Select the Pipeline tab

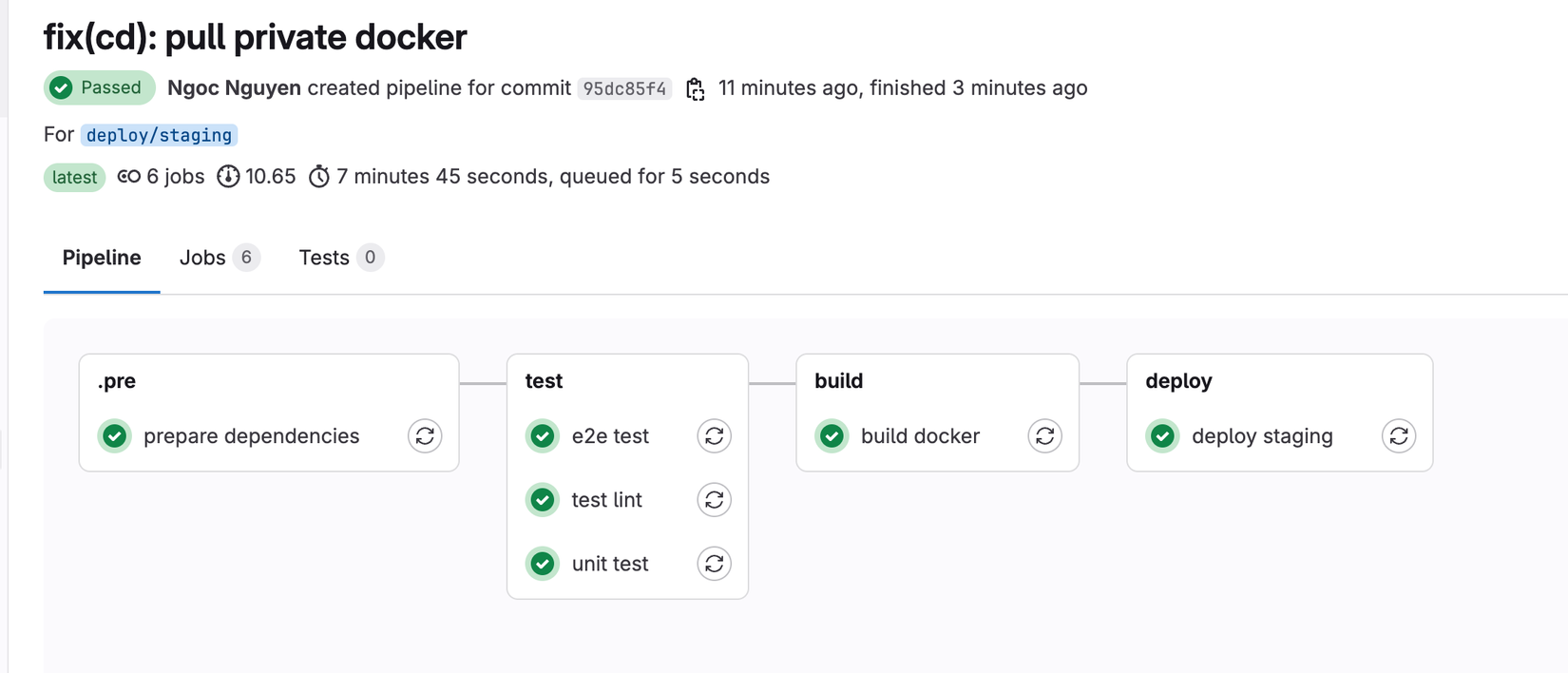coord(102,258)
